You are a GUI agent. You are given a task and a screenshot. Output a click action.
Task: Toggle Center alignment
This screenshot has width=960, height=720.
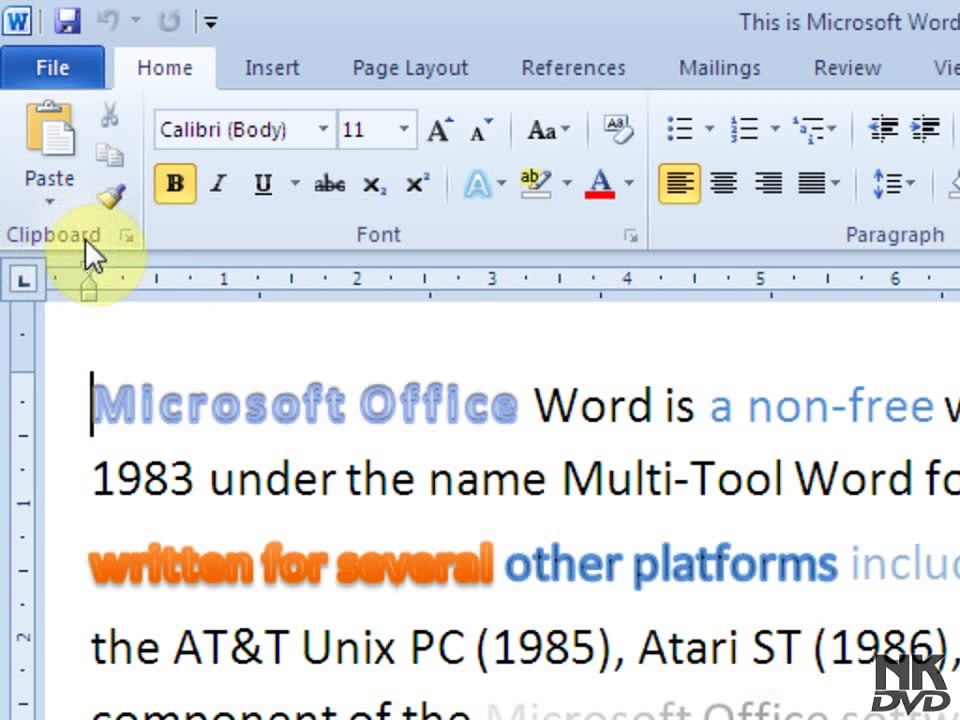click(x=723, y=183)
